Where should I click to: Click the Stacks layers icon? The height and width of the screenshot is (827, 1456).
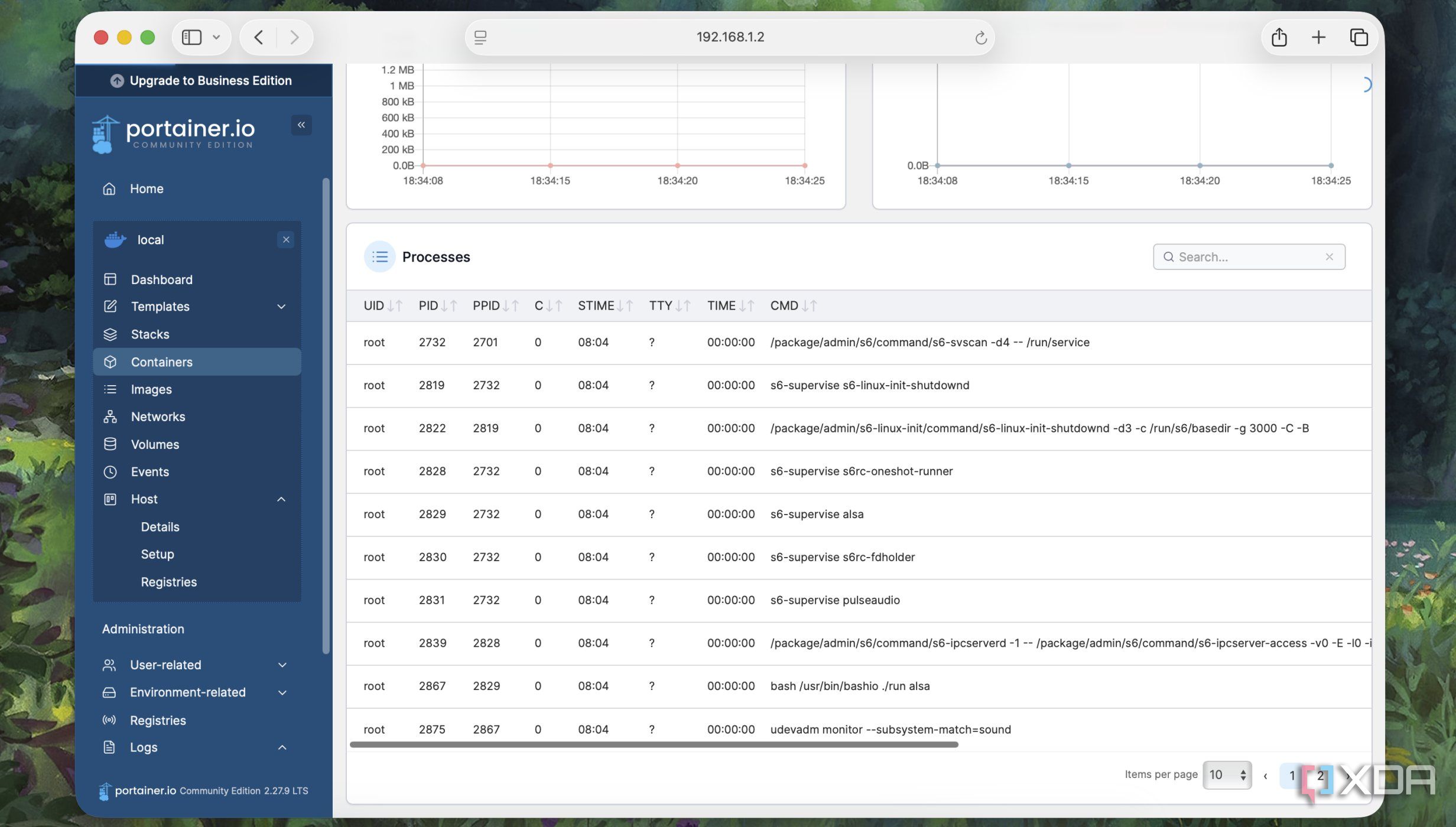tap(110, 334)
